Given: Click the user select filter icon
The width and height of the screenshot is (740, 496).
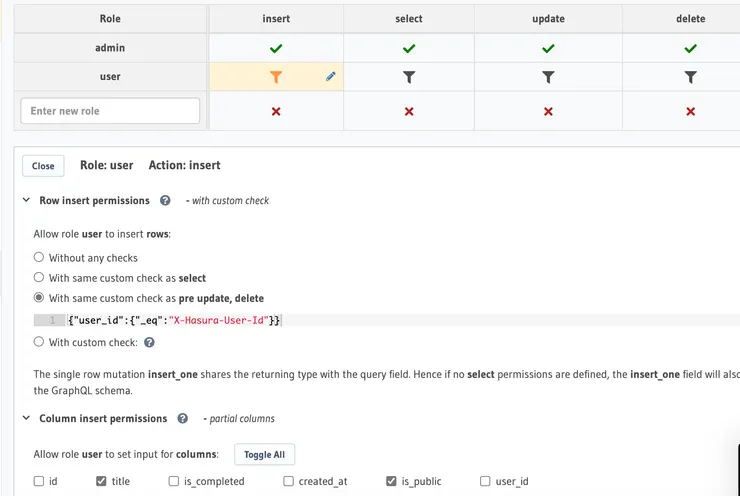Looking at the screenshot, I should [x=409, y=77].
